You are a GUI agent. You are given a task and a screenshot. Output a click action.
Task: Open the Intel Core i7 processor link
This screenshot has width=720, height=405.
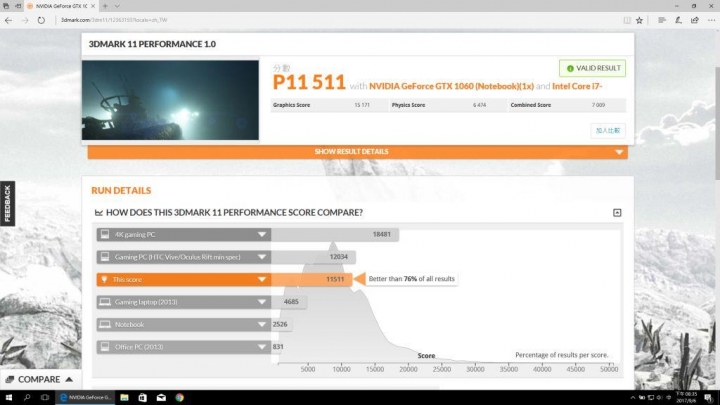click(x=577, y=86)
